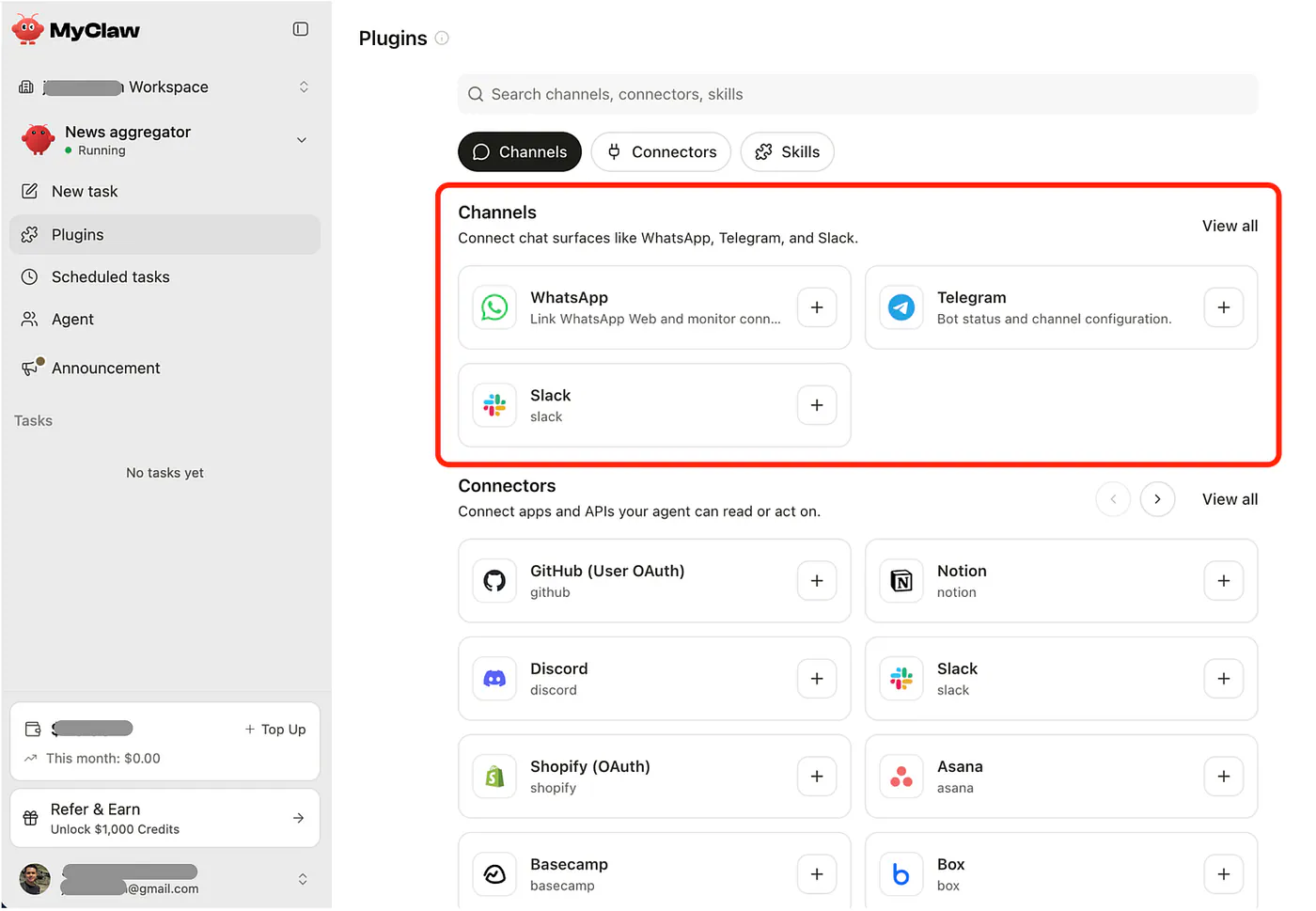Add the WhatsApp channel with plus button
This screenshot has height=911, width=1316.
817,307
